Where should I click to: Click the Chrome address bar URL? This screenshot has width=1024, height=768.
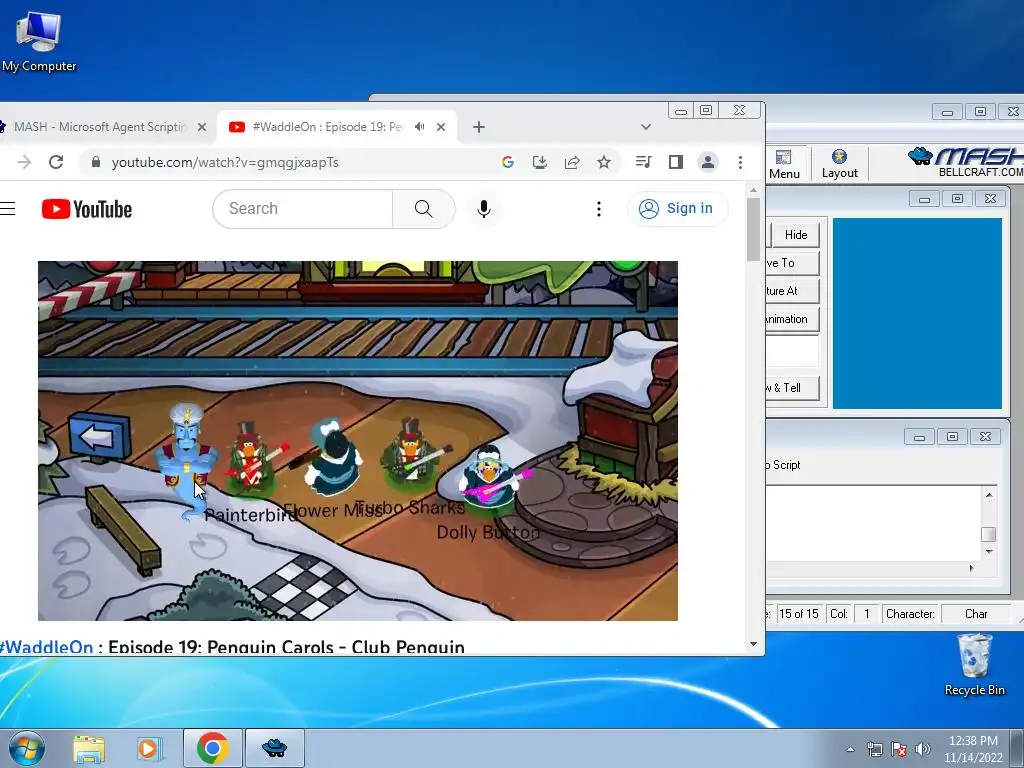[x=225, y=163]
